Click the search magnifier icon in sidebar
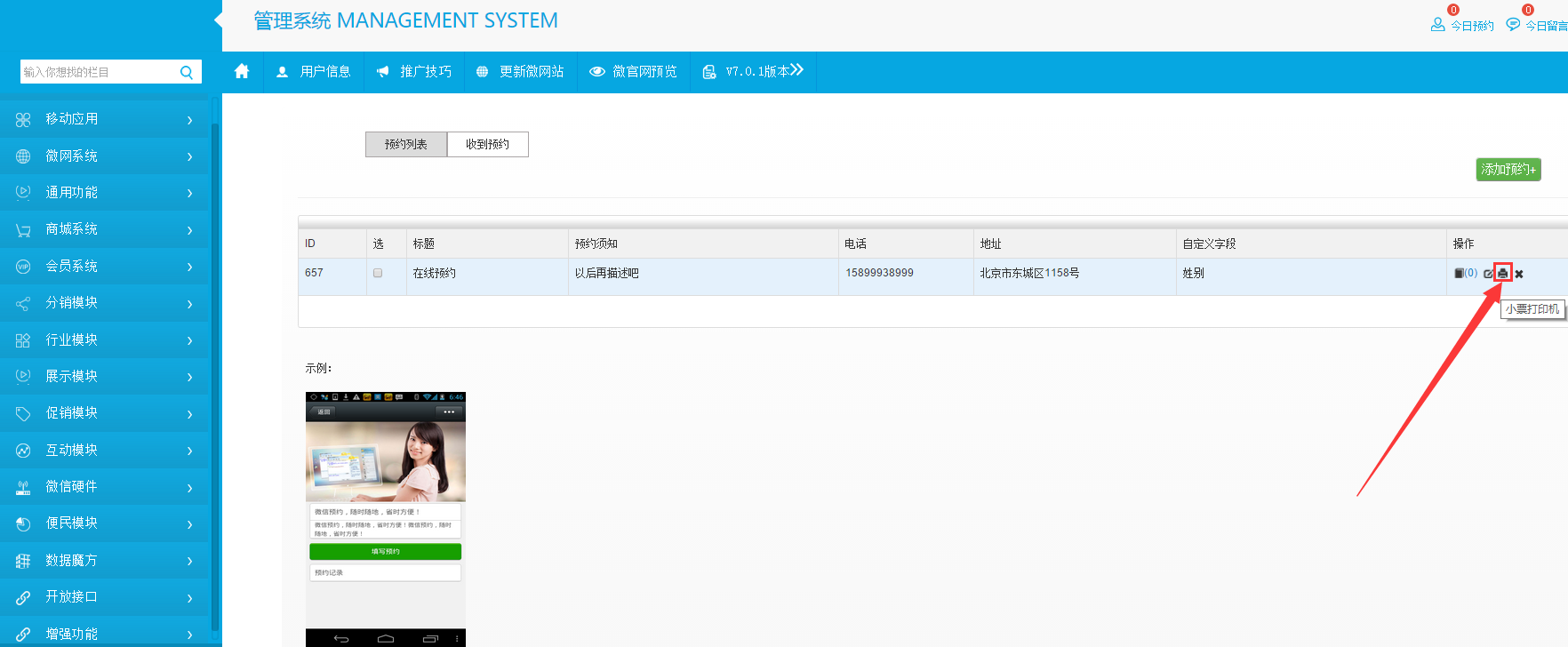Viewport: 1568px width, 647px height. pyautogui.click(x=187, y=72)
